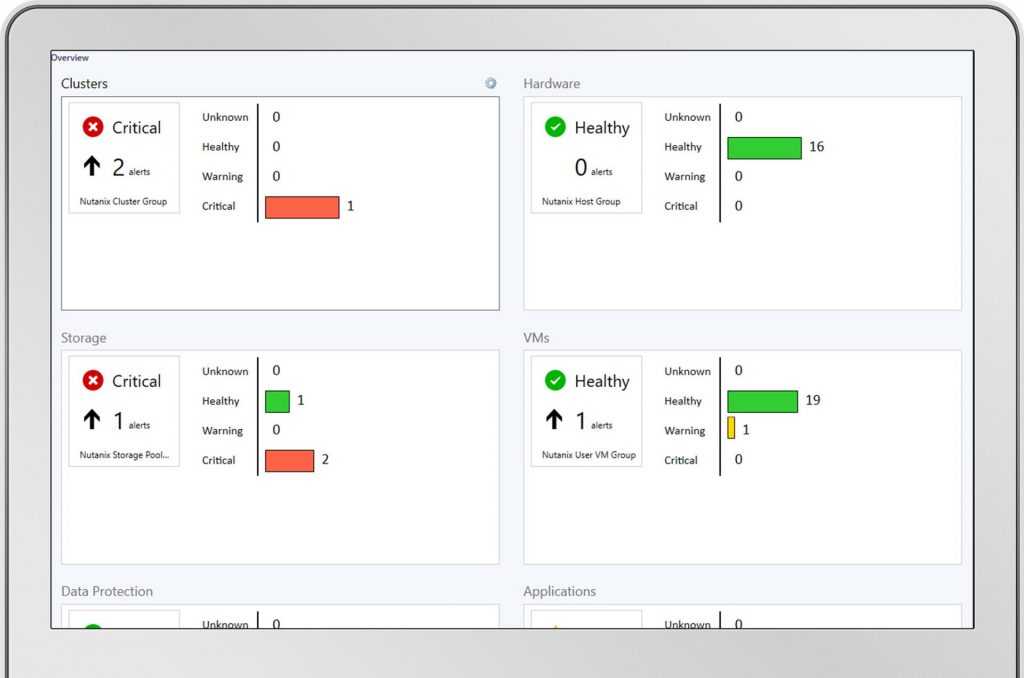This screenshot has width=1024, height=678.
Task: Click the red Critical status icon in Clusters
Action: [93, 127]
